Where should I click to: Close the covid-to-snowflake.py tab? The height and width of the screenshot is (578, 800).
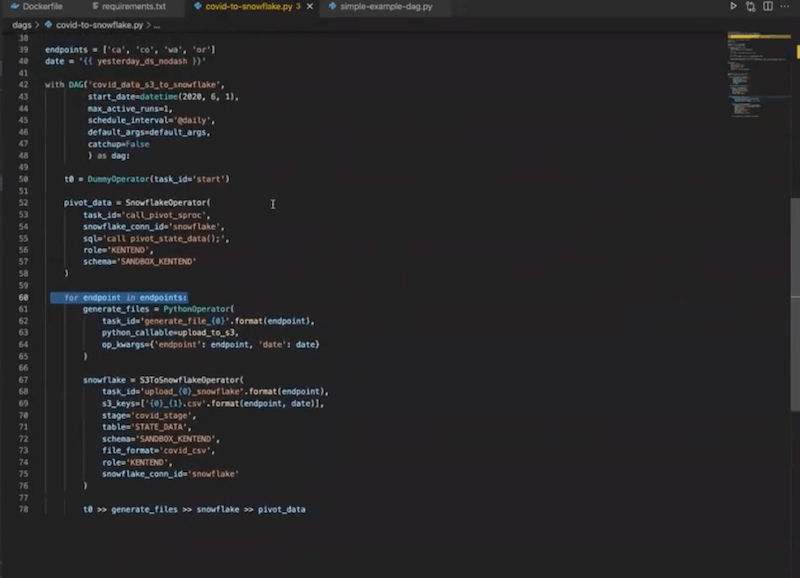pyautogui.click(x=310, y=6)
